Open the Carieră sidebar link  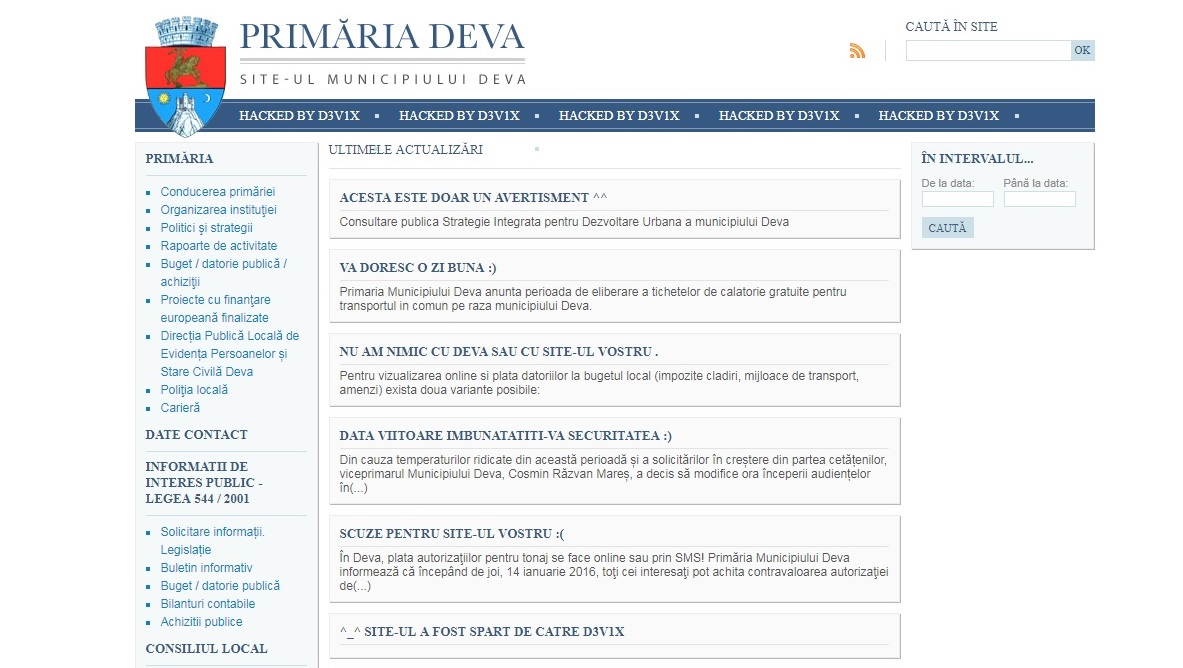pos(180,408)
